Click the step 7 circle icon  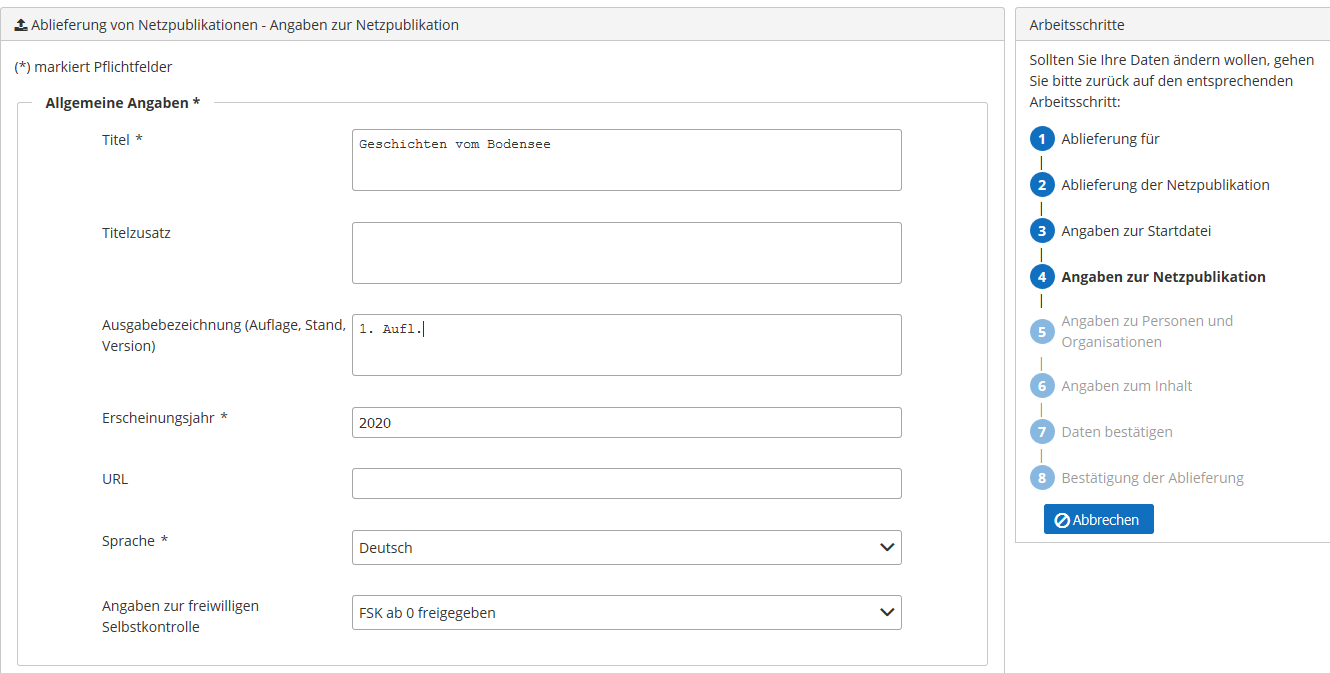tap(1042, 432)
